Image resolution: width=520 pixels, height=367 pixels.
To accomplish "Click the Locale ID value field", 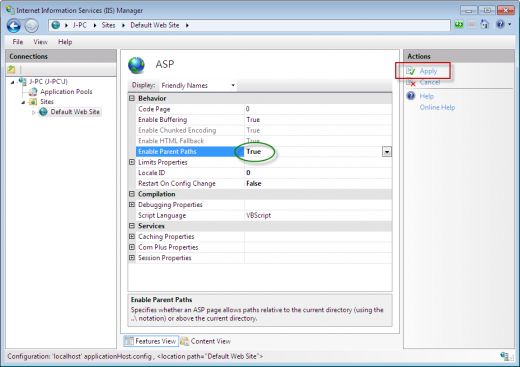I will 318,173.
